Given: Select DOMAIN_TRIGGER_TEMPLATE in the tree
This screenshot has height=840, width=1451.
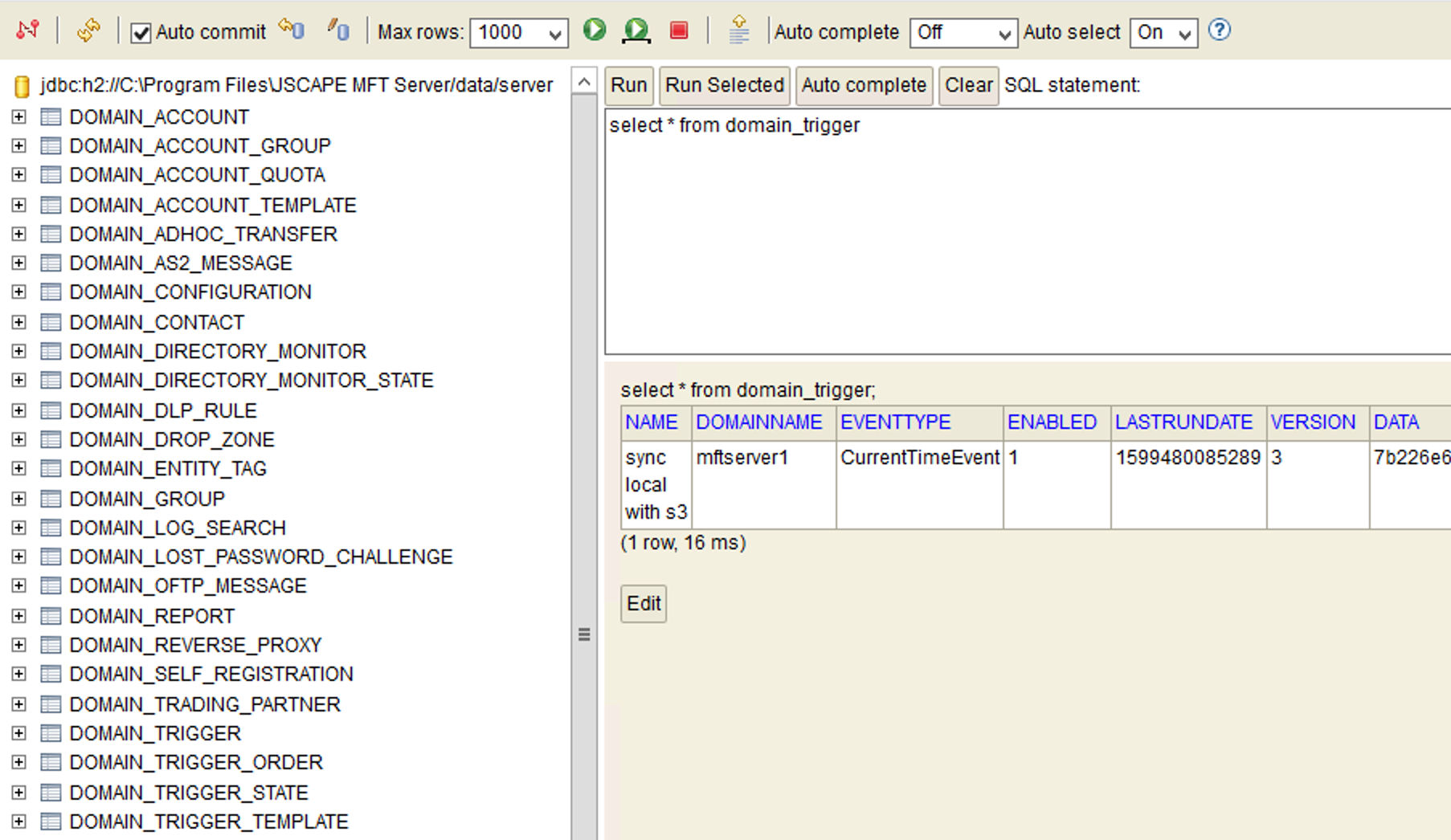Looking at the screenshot, I should 209,822.
